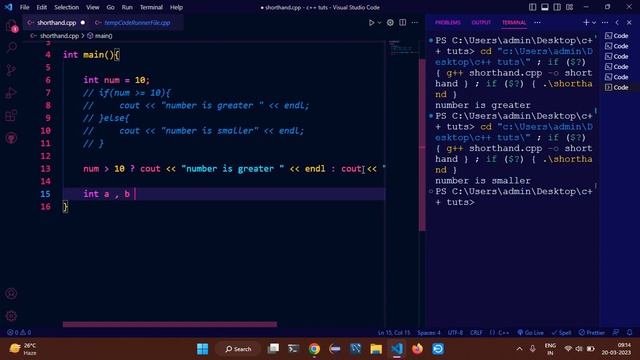
Task: Open the Selection menu
Action: point(66,7)
